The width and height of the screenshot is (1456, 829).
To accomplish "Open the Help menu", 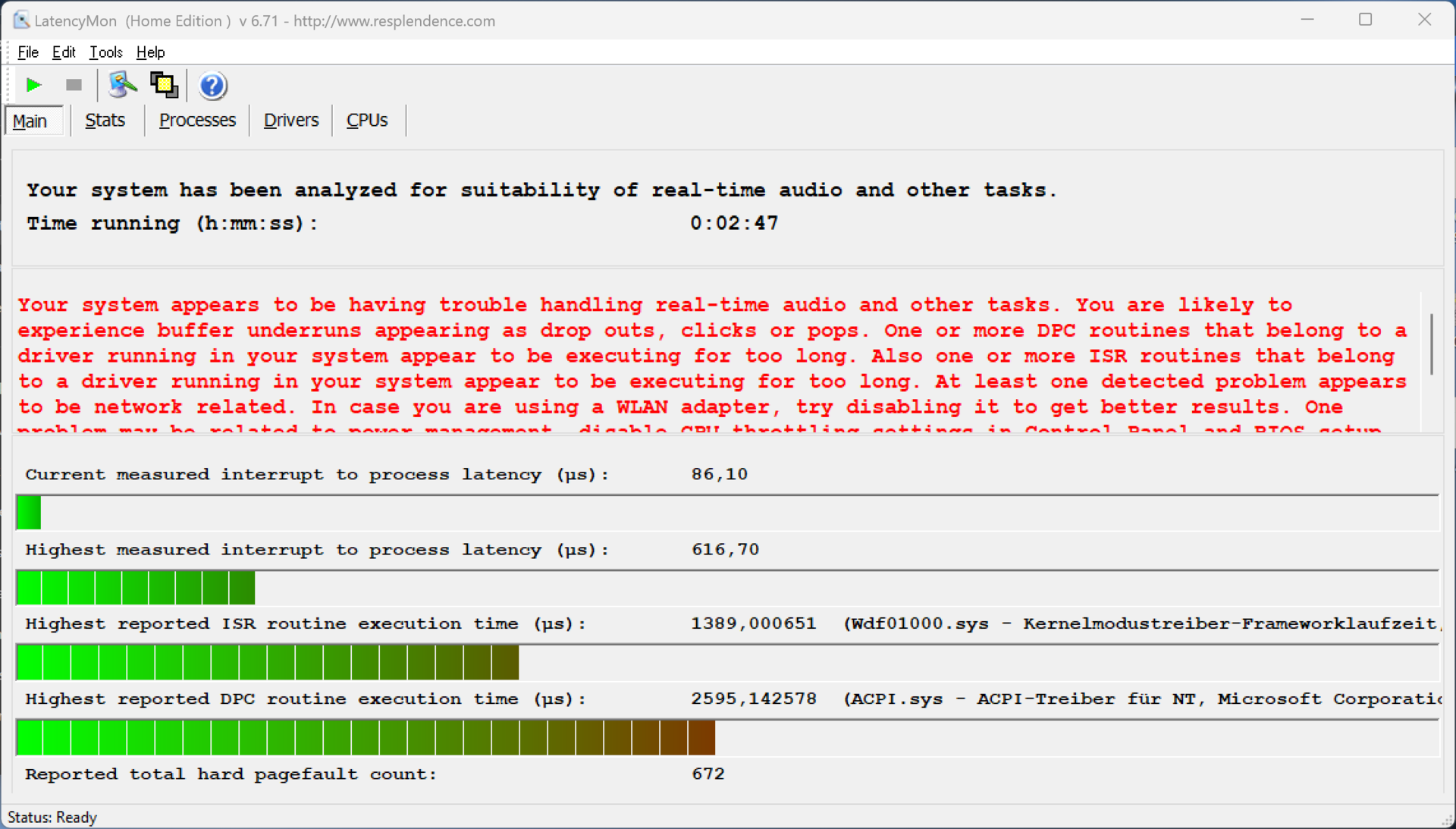I will [x=150, y=52].
